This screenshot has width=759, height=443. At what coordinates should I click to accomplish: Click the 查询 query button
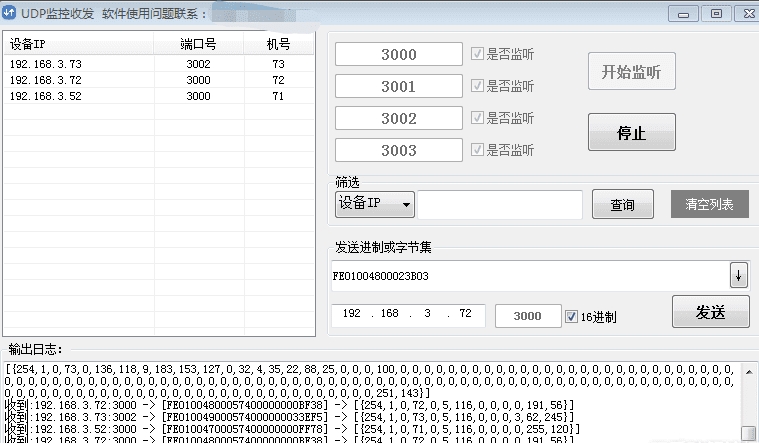click(x=622, y=204)
